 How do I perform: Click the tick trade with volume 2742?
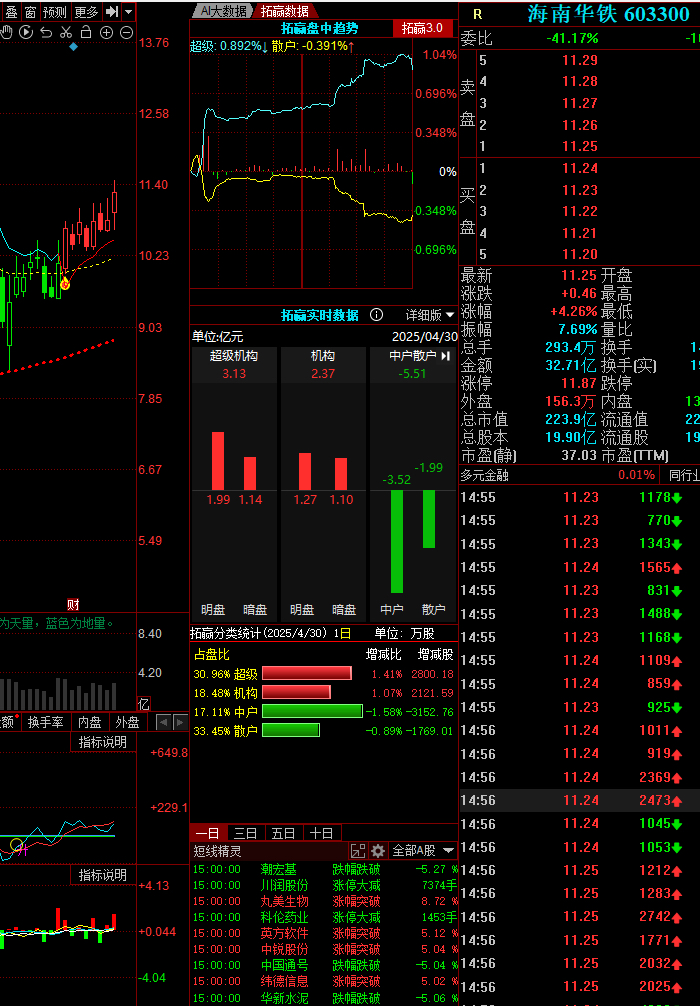[580, 916]
